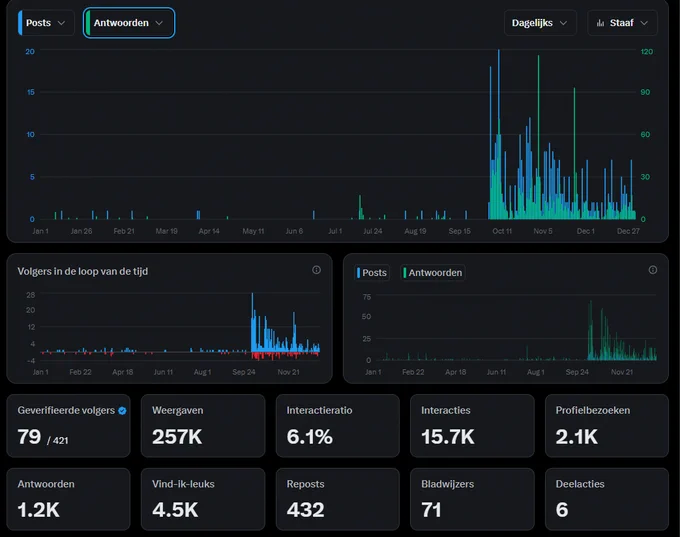680x537 pixels.
Task: Click the '/ 421' follower total text
Action: tap(58, 441)
